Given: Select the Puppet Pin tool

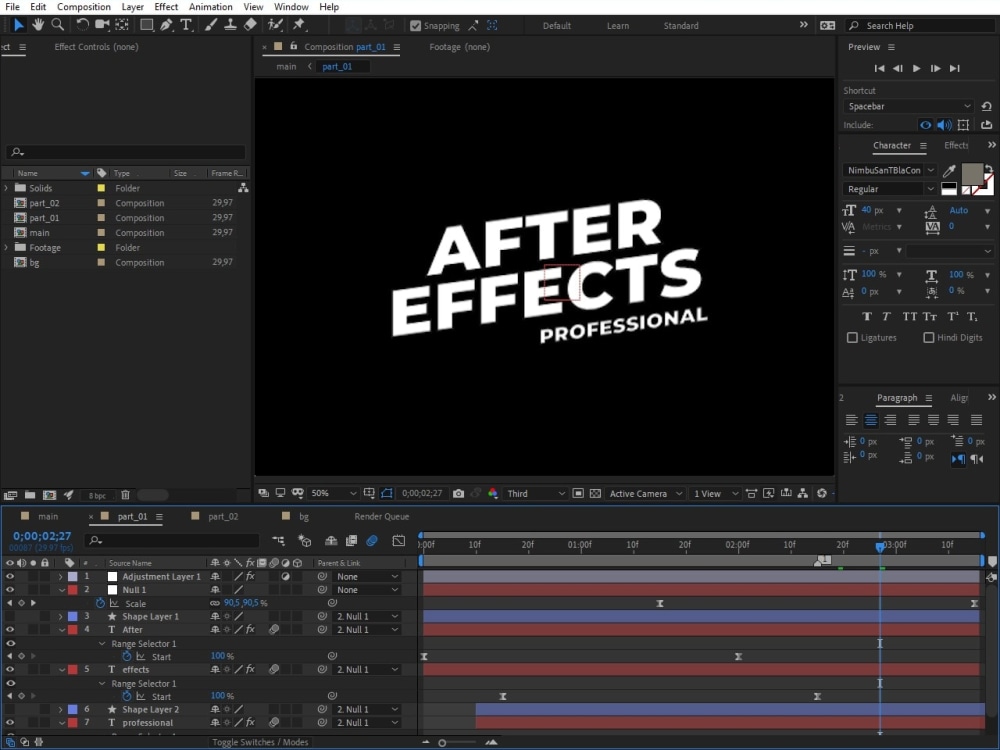Looking at the screenshot, I should tap(299, 25).
